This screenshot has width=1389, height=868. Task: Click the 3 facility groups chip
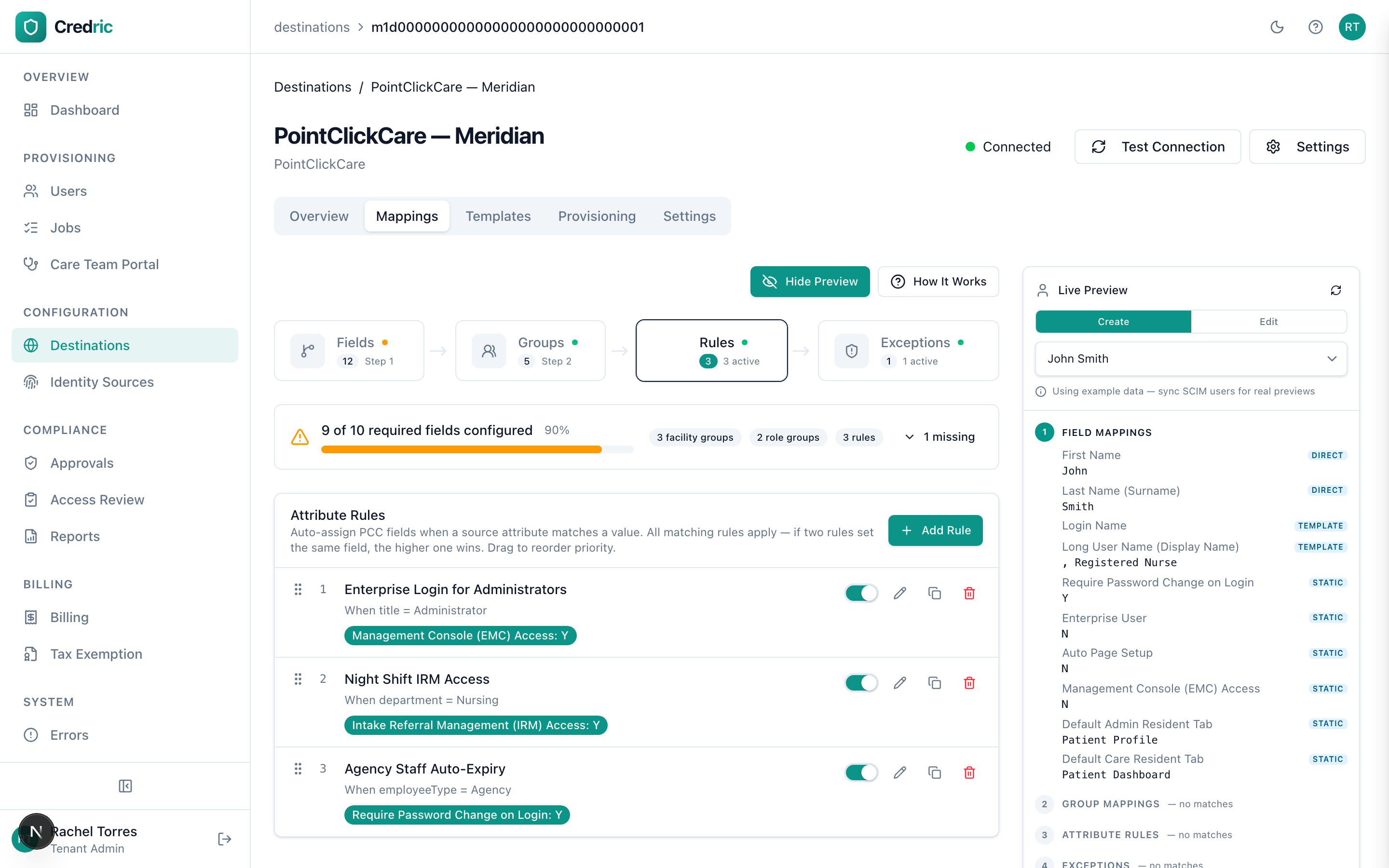[x=694, y=437]
